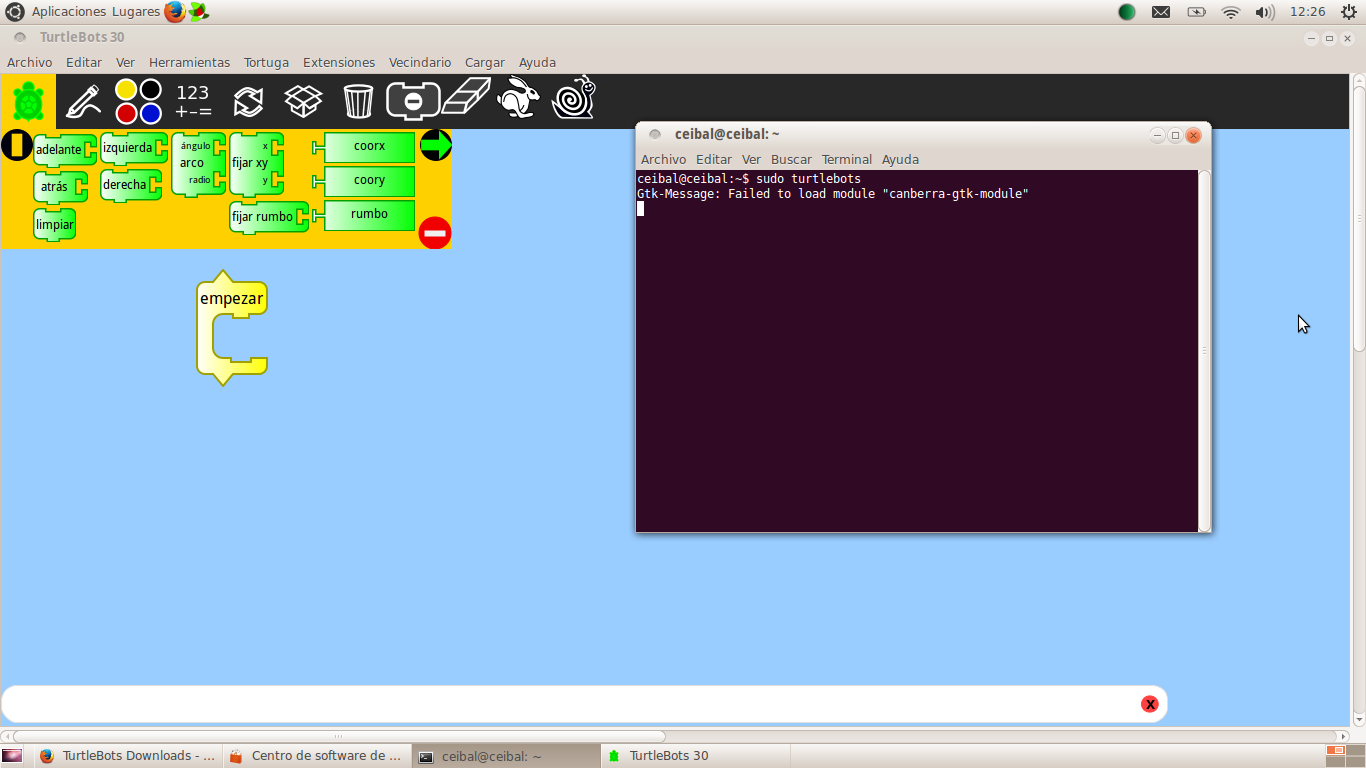Expand the Extensiones menu
1366x768 pixels.
tap(339, 62)
